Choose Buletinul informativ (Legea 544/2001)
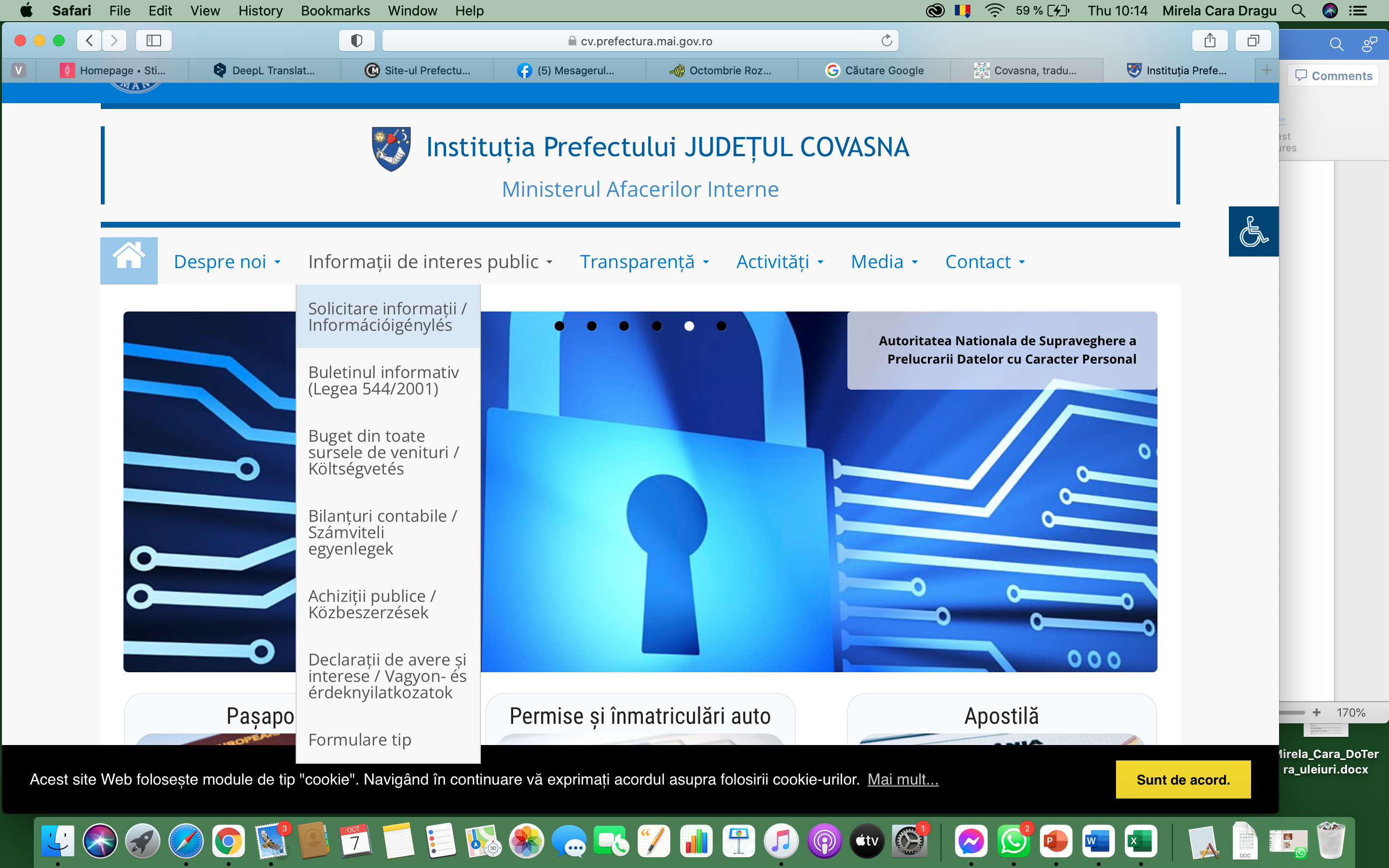 click(388, 380)
